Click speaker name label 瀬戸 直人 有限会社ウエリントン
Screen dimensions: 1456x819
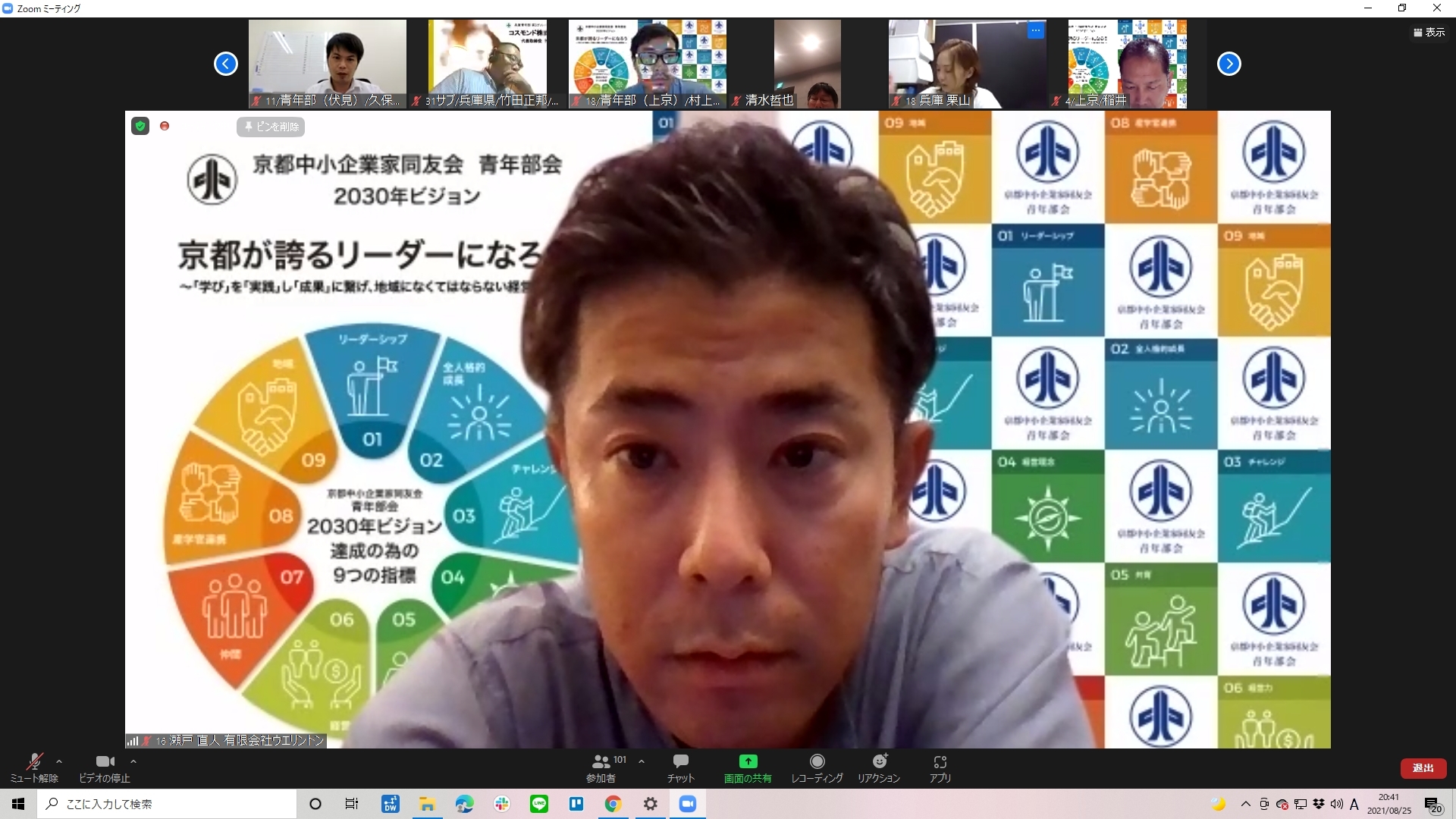[x=226, y=740]
